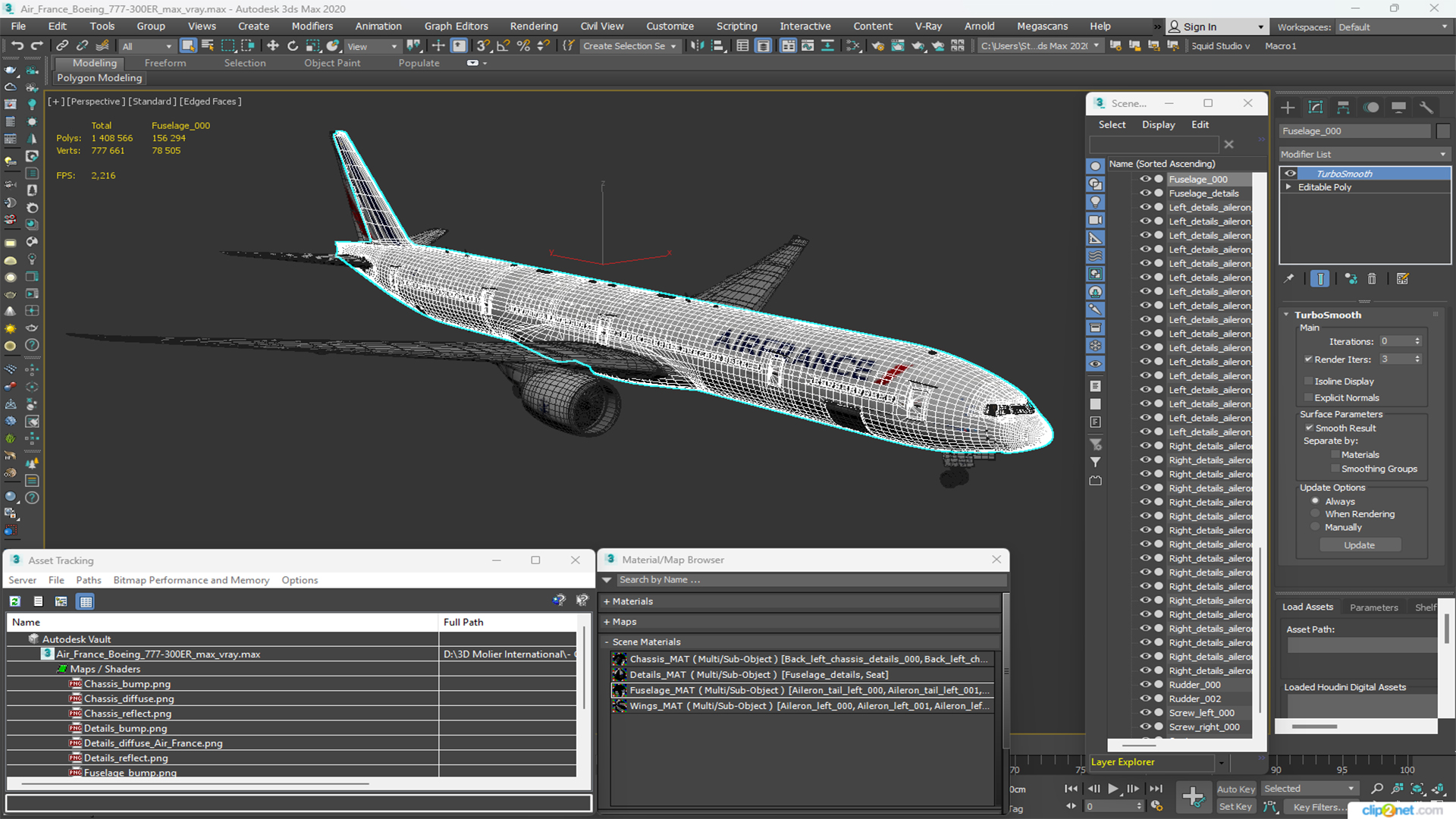Click the Key Filters button
This screenshot has height=819, width=1456.
[x=1318, y=807]
